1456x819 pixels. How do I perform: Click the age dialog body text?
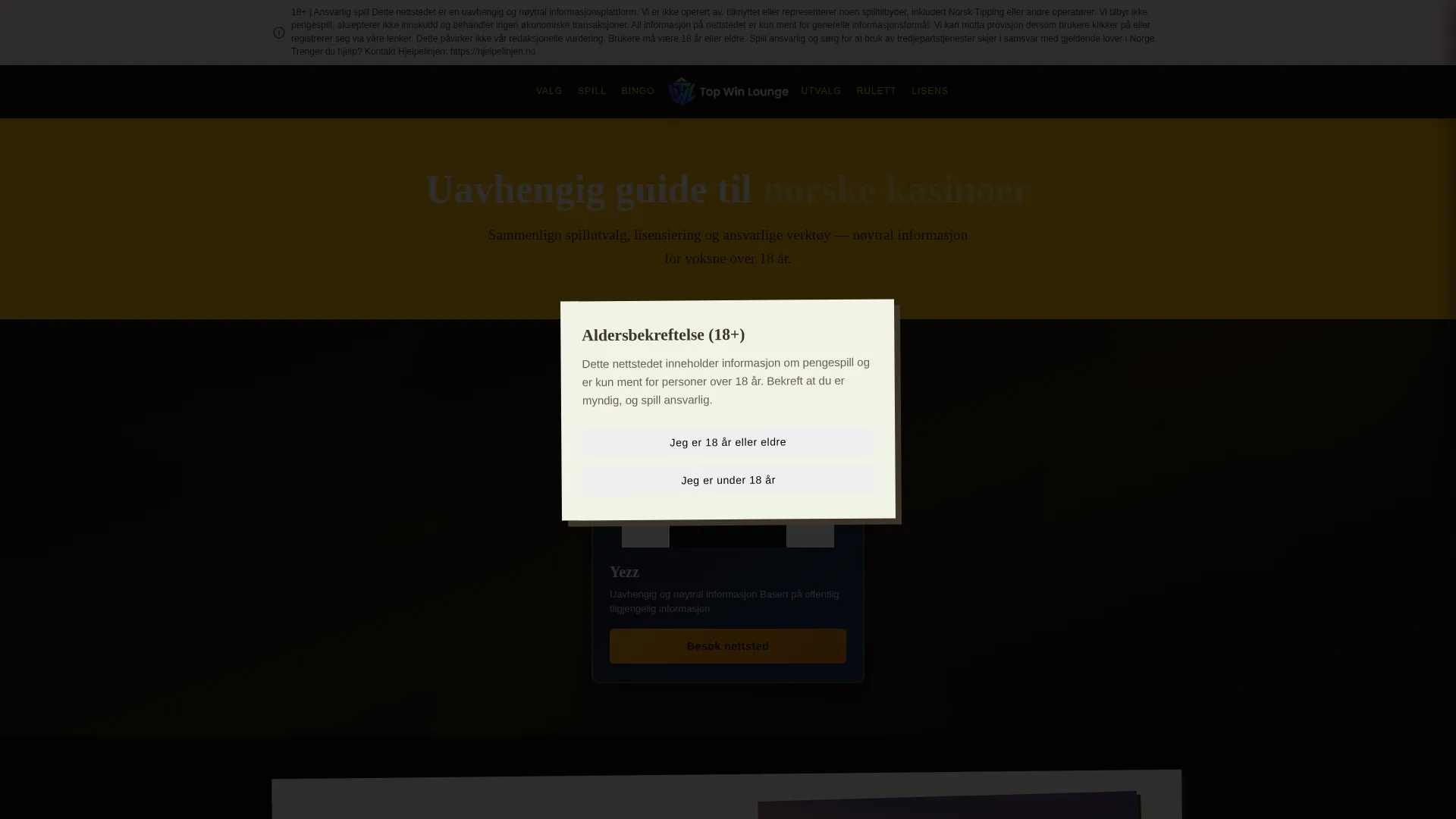coord(726,381)
